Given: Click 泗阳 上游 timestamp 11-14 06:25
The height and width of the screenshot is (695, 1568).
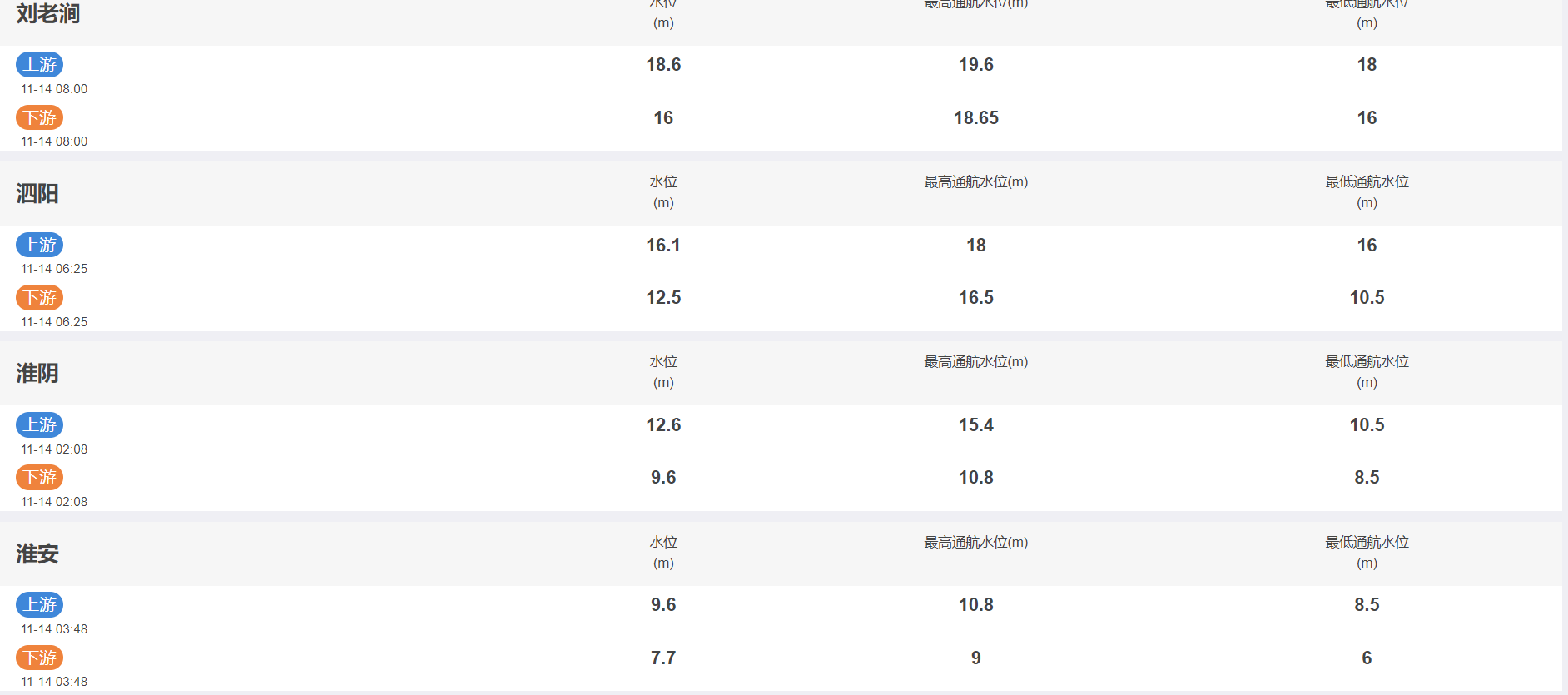Looking at the screenshot, I should 54,269.
